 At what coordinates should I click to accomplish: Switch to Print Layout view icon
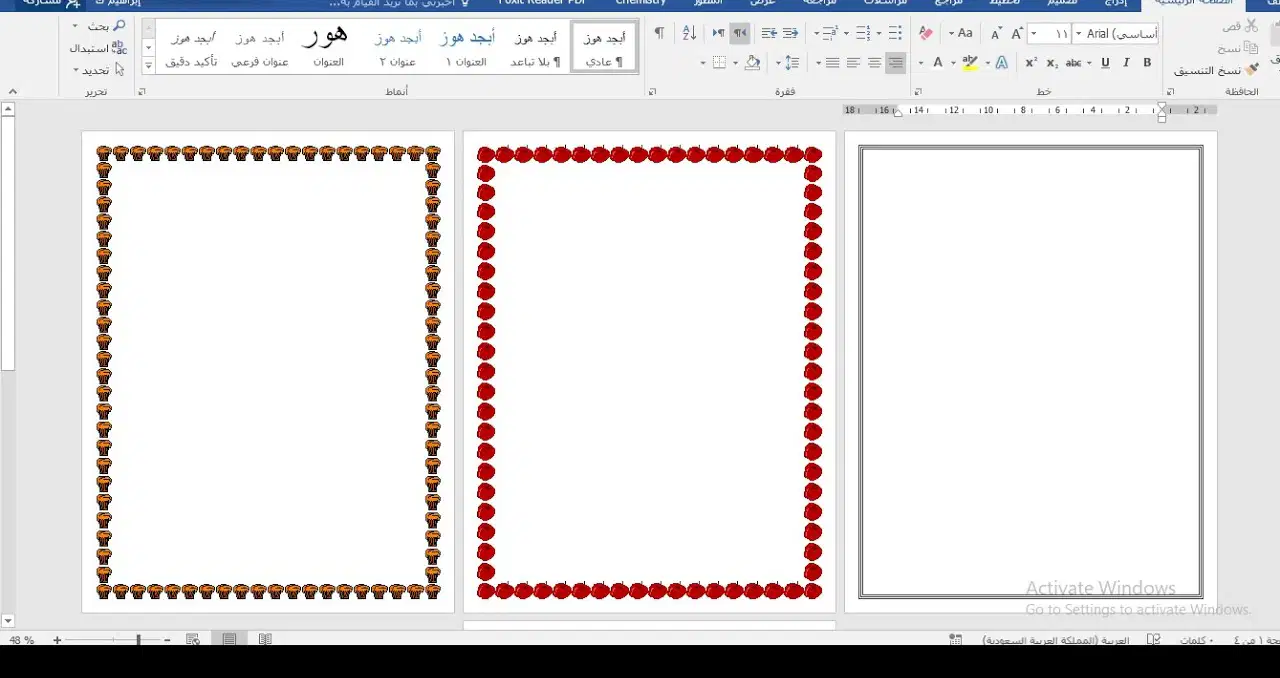tap(229, 640)
